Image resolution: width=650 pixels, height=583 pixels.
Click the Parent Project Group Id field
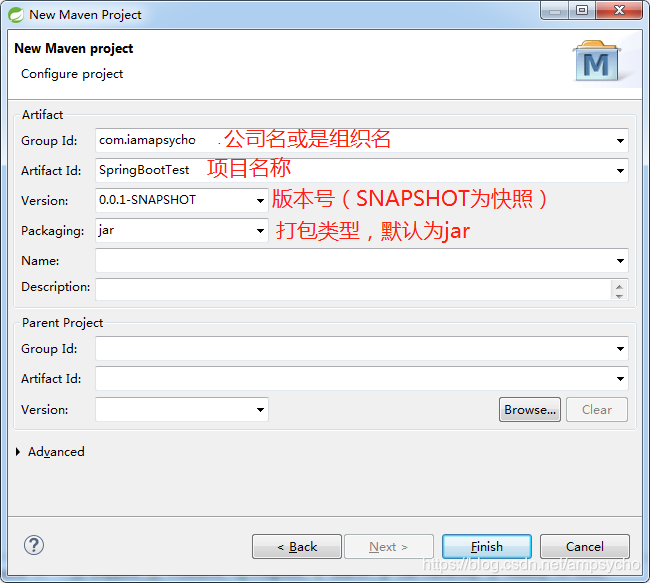pyautogui.click(x=361, y=349)
